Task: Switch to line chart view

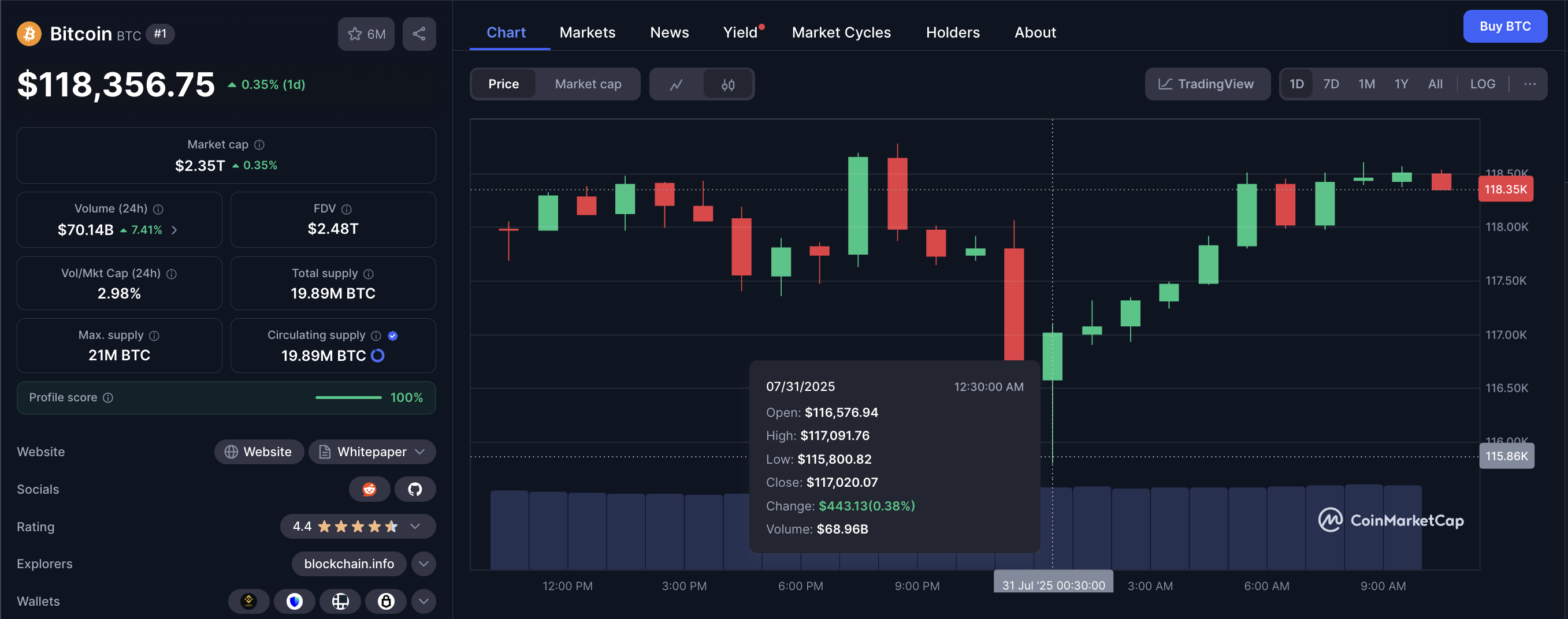Action: click(x=677, y=85)
